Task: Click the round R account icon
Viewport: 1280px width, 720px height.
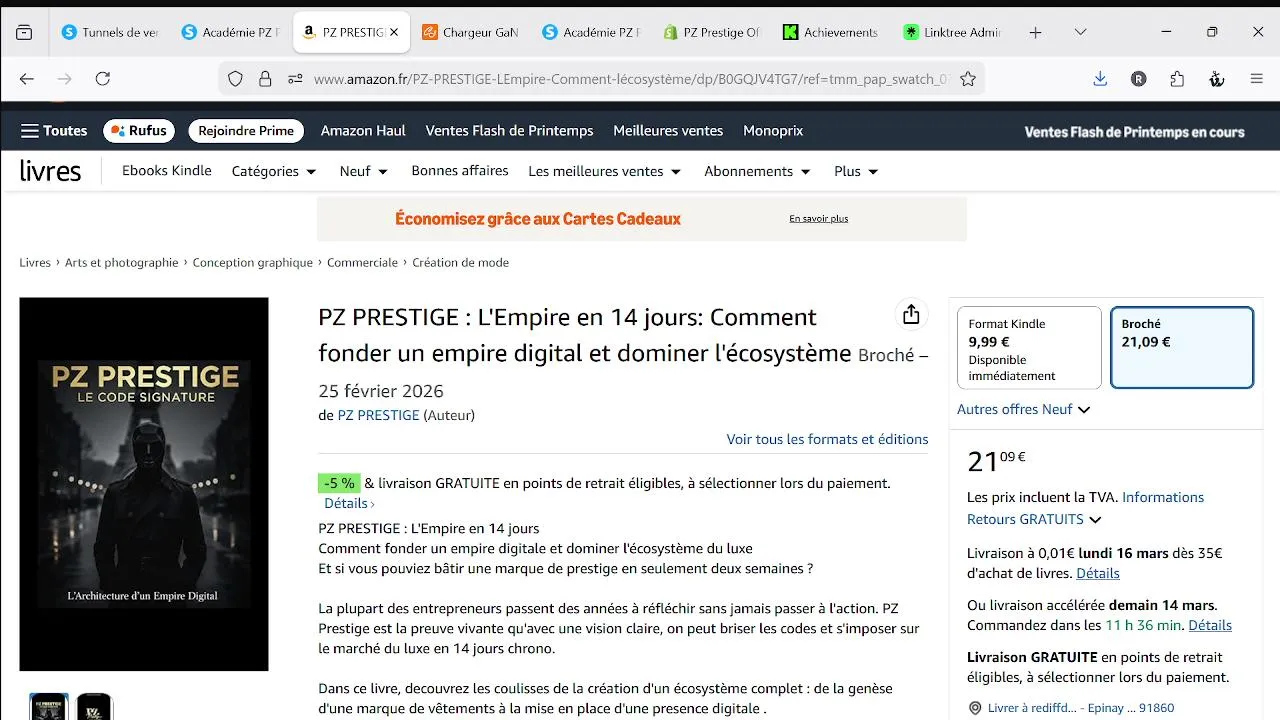Action: click(1139, 79)
